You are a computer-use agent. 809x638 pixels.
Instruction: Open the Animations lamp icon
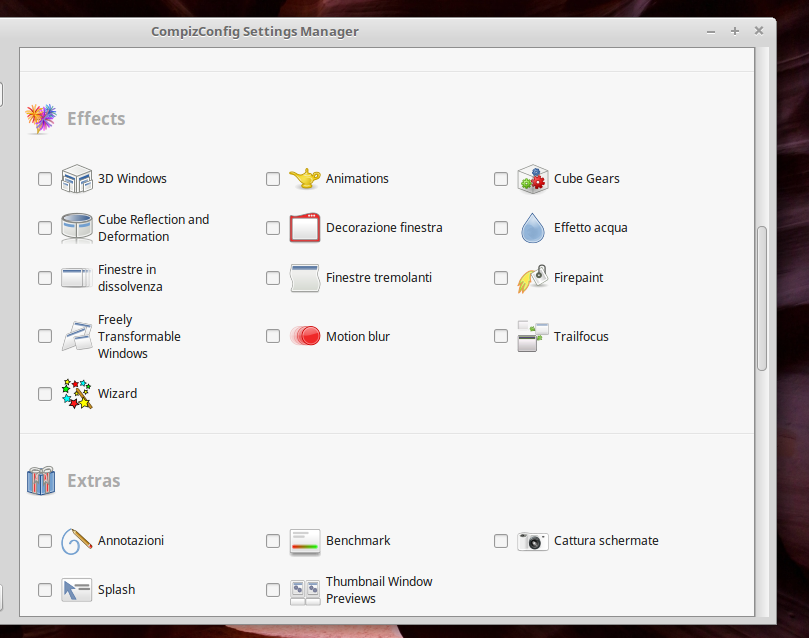point(305,178)
